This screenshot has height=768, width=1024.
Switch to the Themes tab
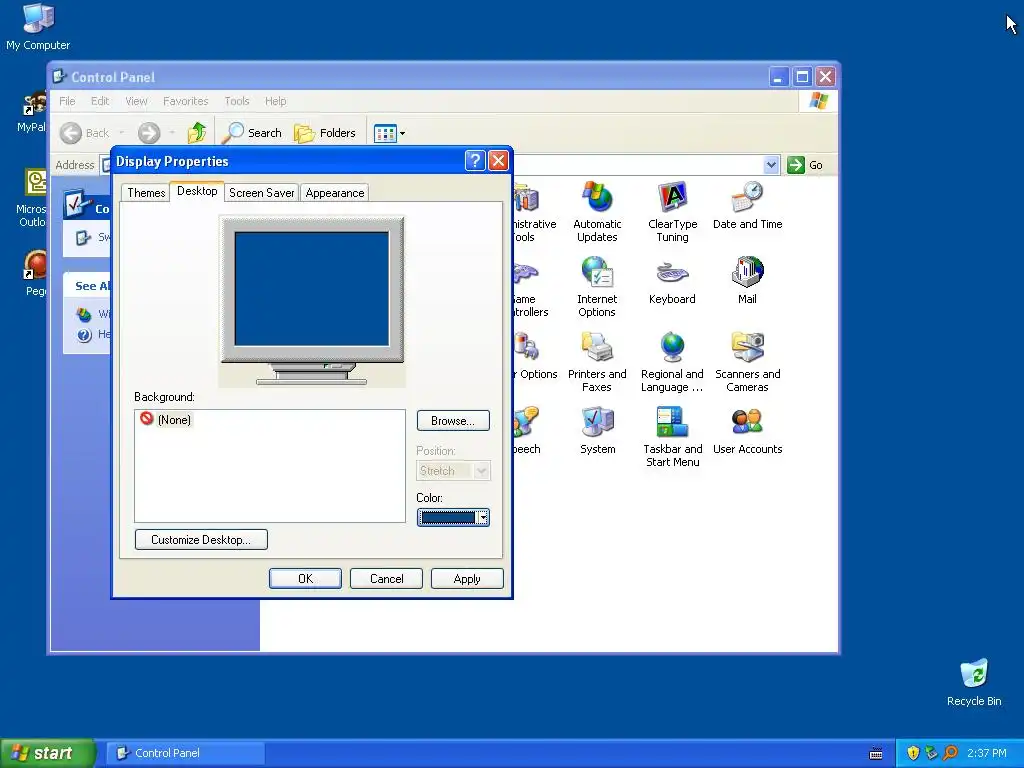tap(146, 193)
